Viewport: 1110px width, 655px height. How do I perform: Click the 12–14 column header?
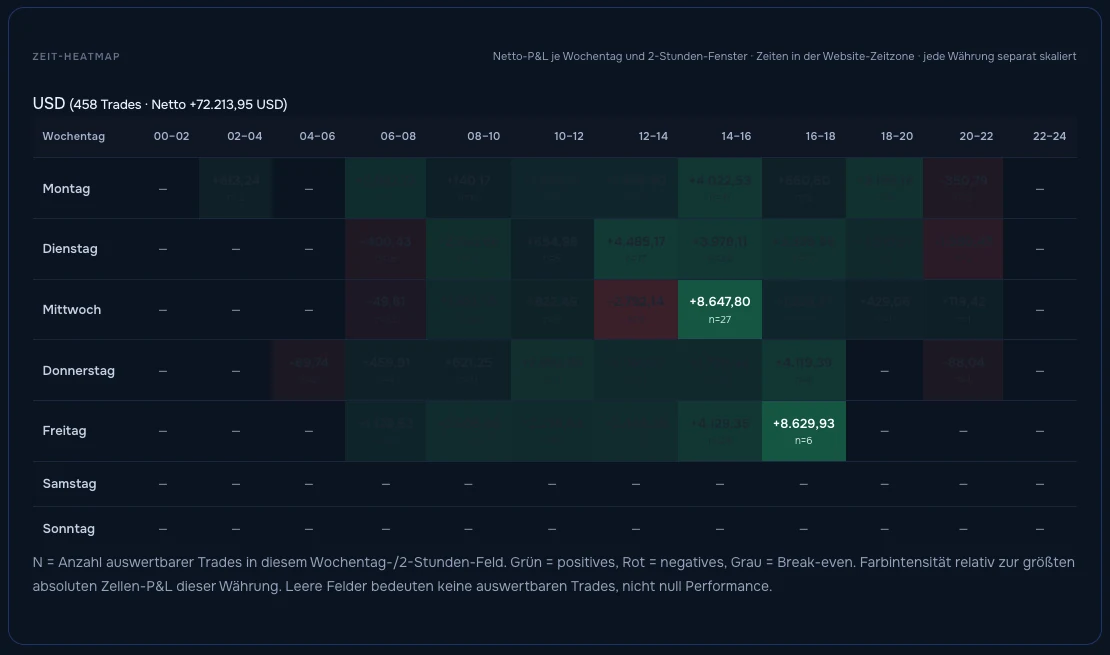coord(653,136)
